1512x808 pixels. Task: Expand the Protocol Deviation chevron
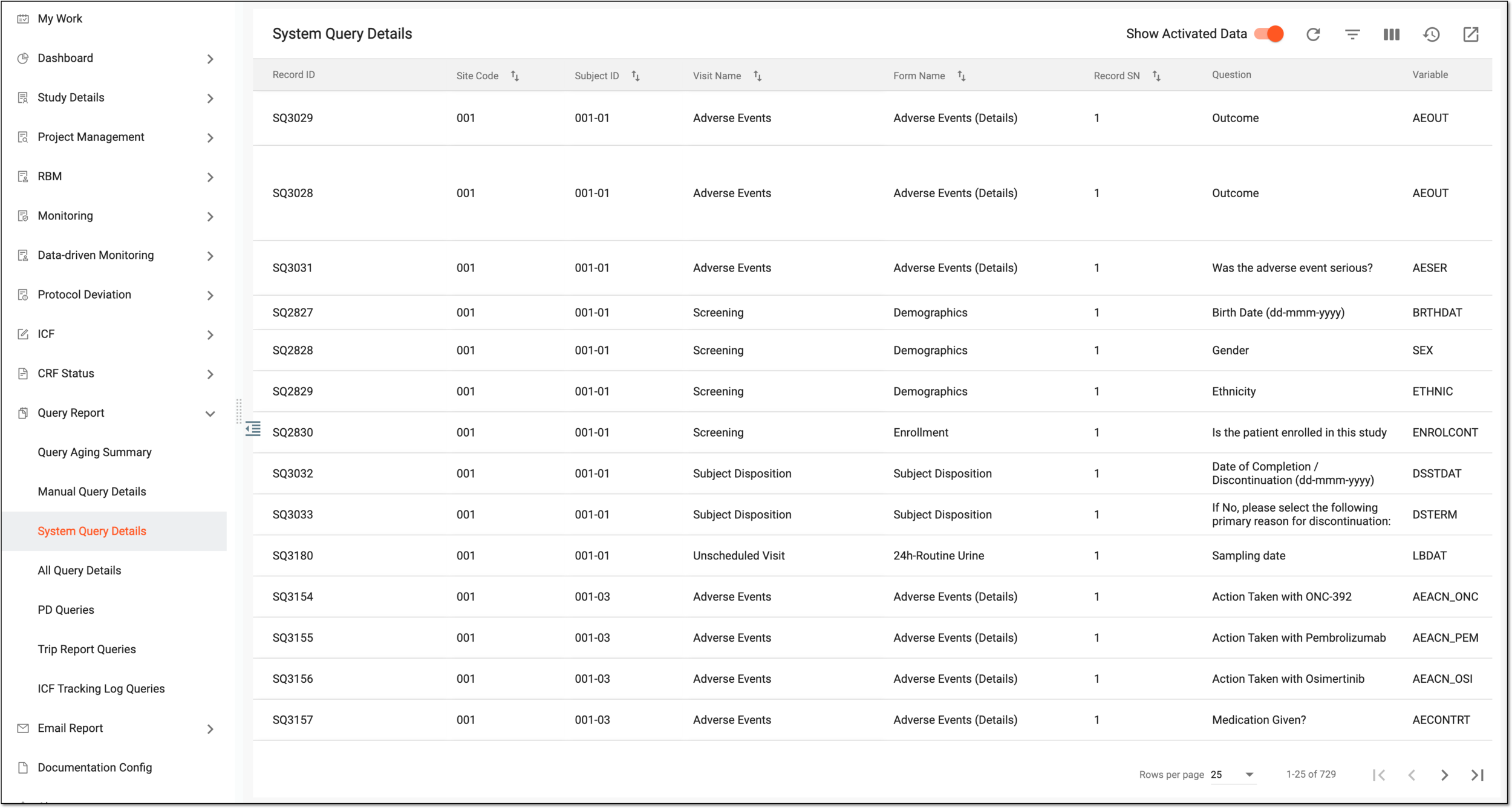coord(210,295)
